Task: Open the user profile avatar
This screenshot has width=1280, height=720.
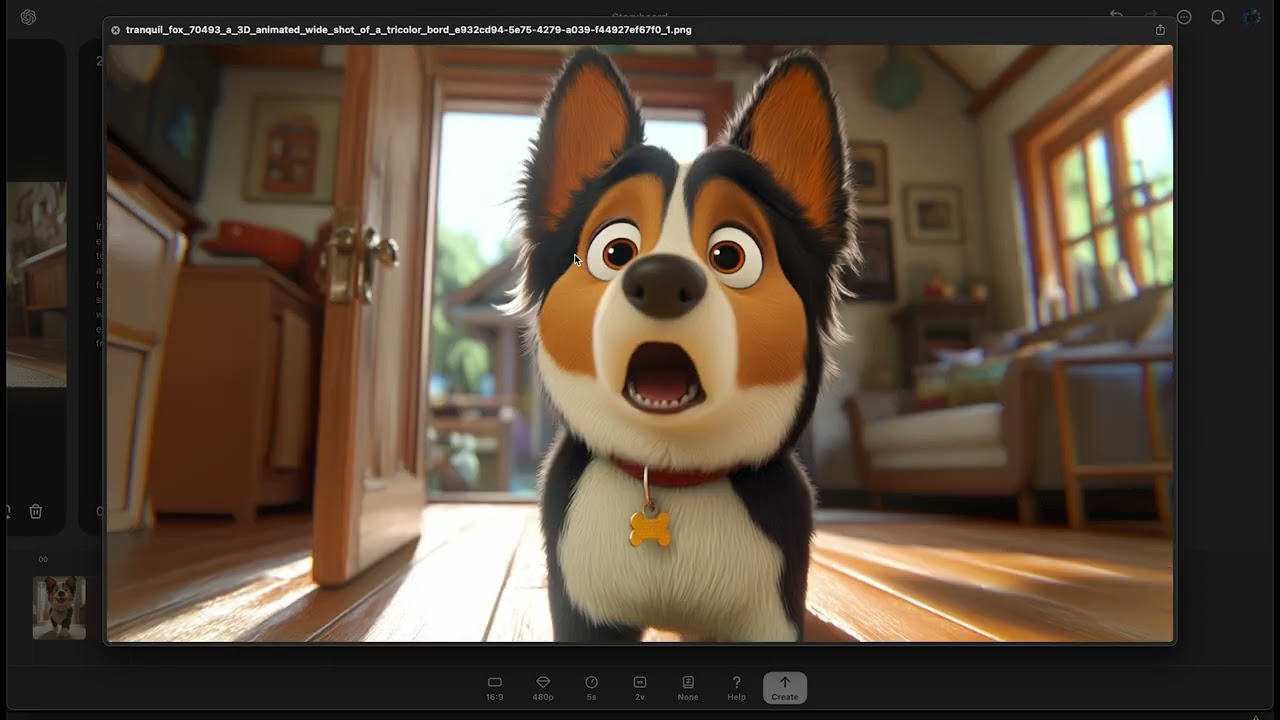Action: [1252, 17]
